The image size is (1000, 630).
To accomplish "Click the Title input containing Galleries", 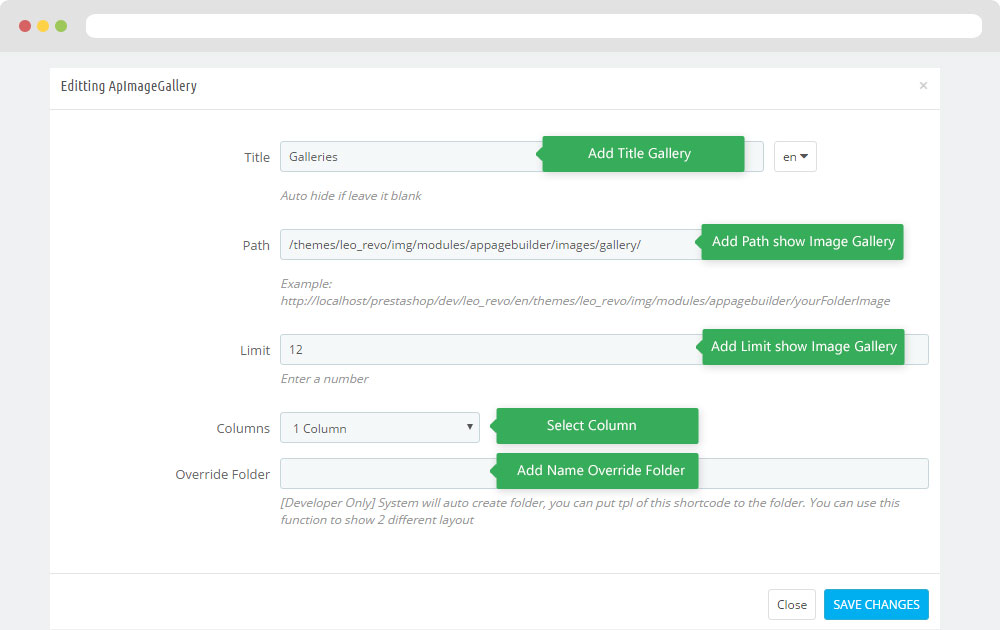I will (x=522, y=157).
